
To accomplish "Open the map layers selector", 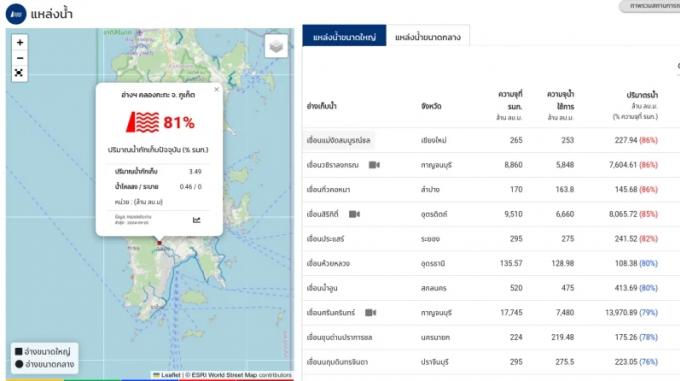I will click(x=276, y=46).
